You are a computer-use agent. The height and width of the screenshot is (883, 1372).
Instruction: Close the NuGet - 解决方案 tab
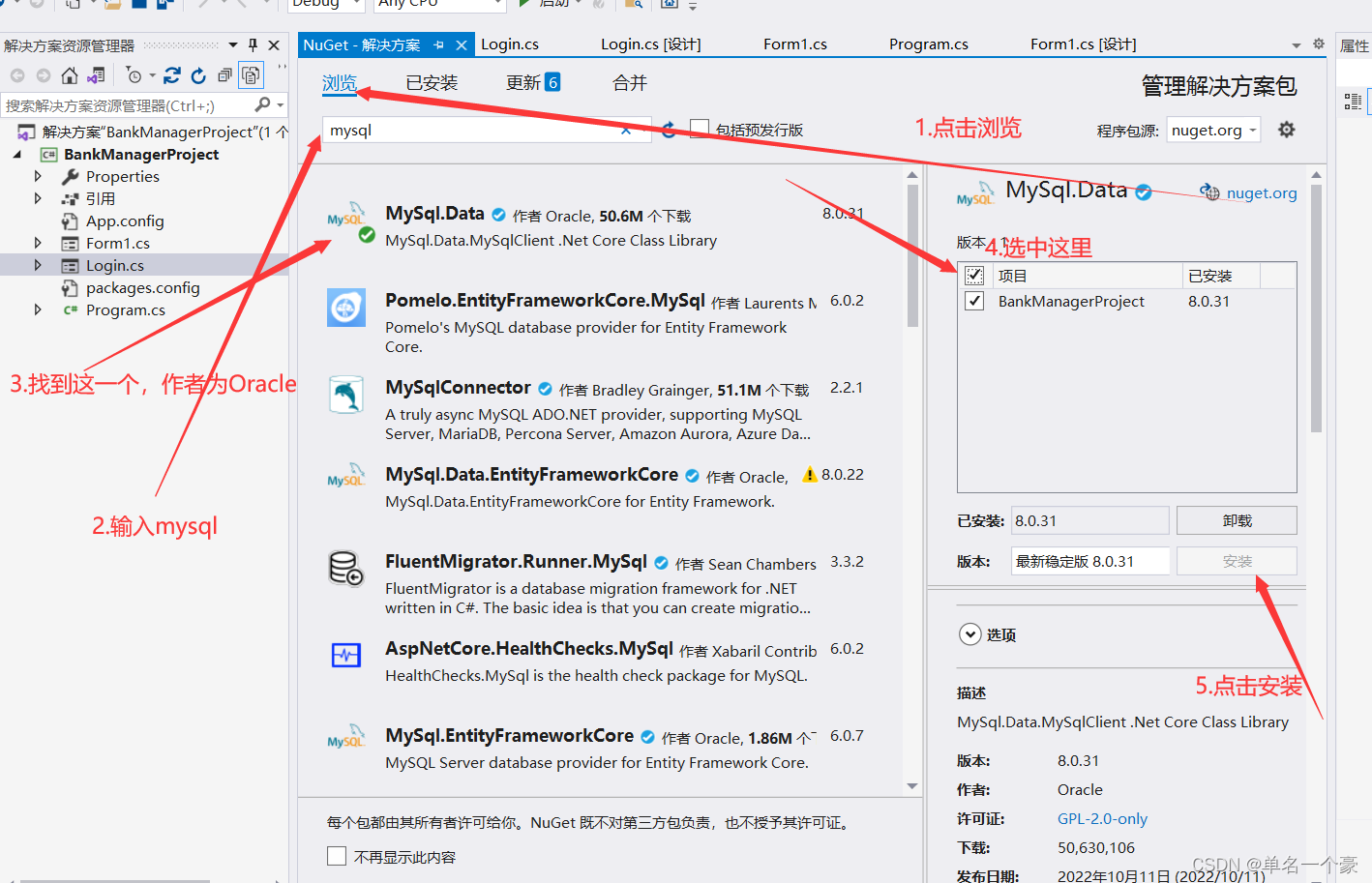462,44
